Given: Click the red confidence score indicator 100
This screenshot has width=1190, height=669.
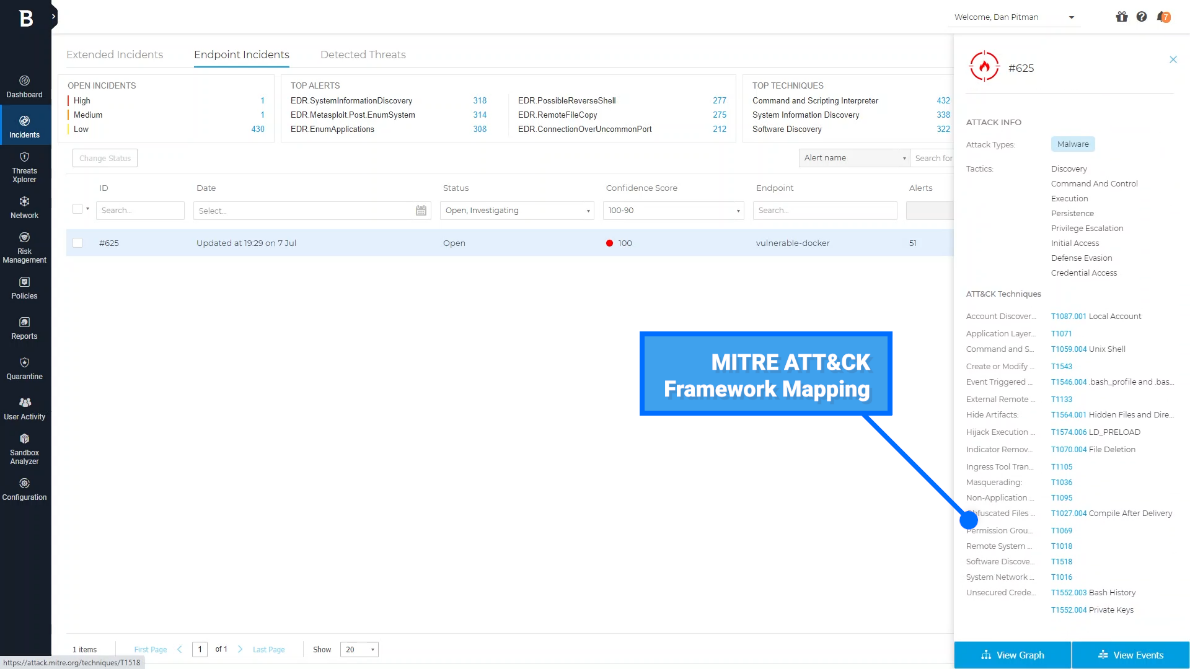Looking at the screenshot, I should (x=609, y=243).
